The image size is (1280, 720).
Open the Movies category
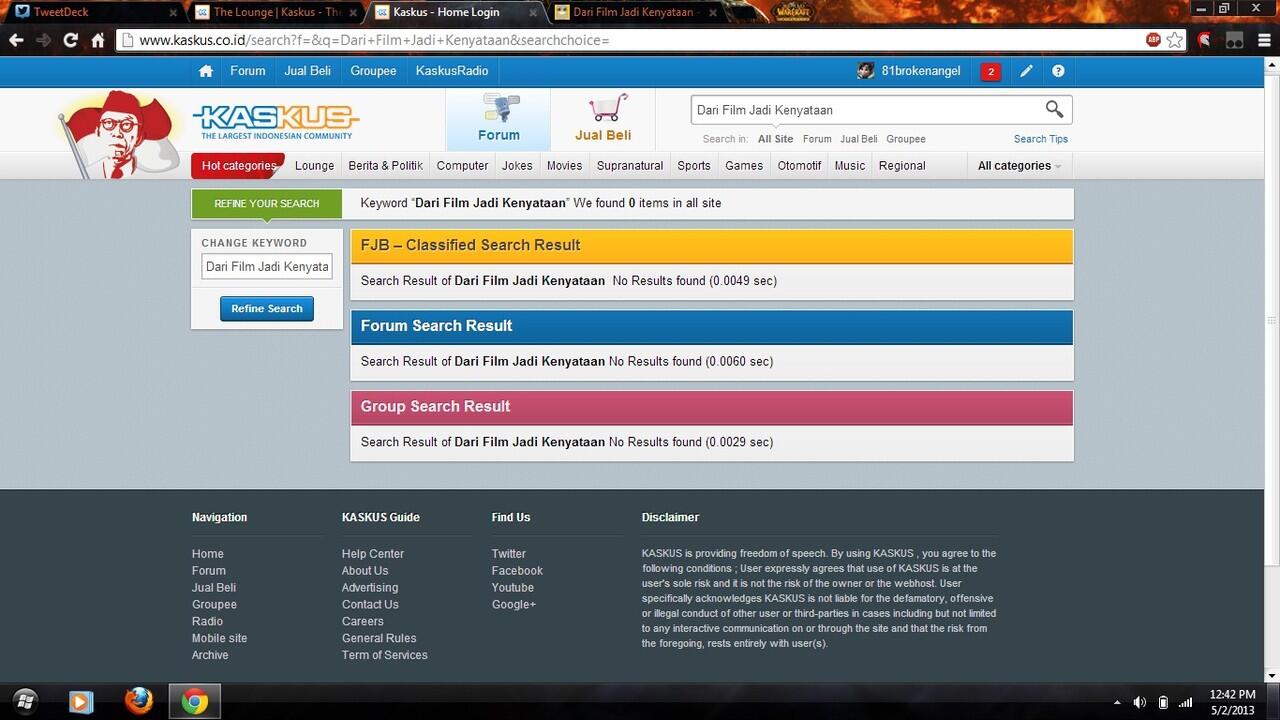[564, 166]
